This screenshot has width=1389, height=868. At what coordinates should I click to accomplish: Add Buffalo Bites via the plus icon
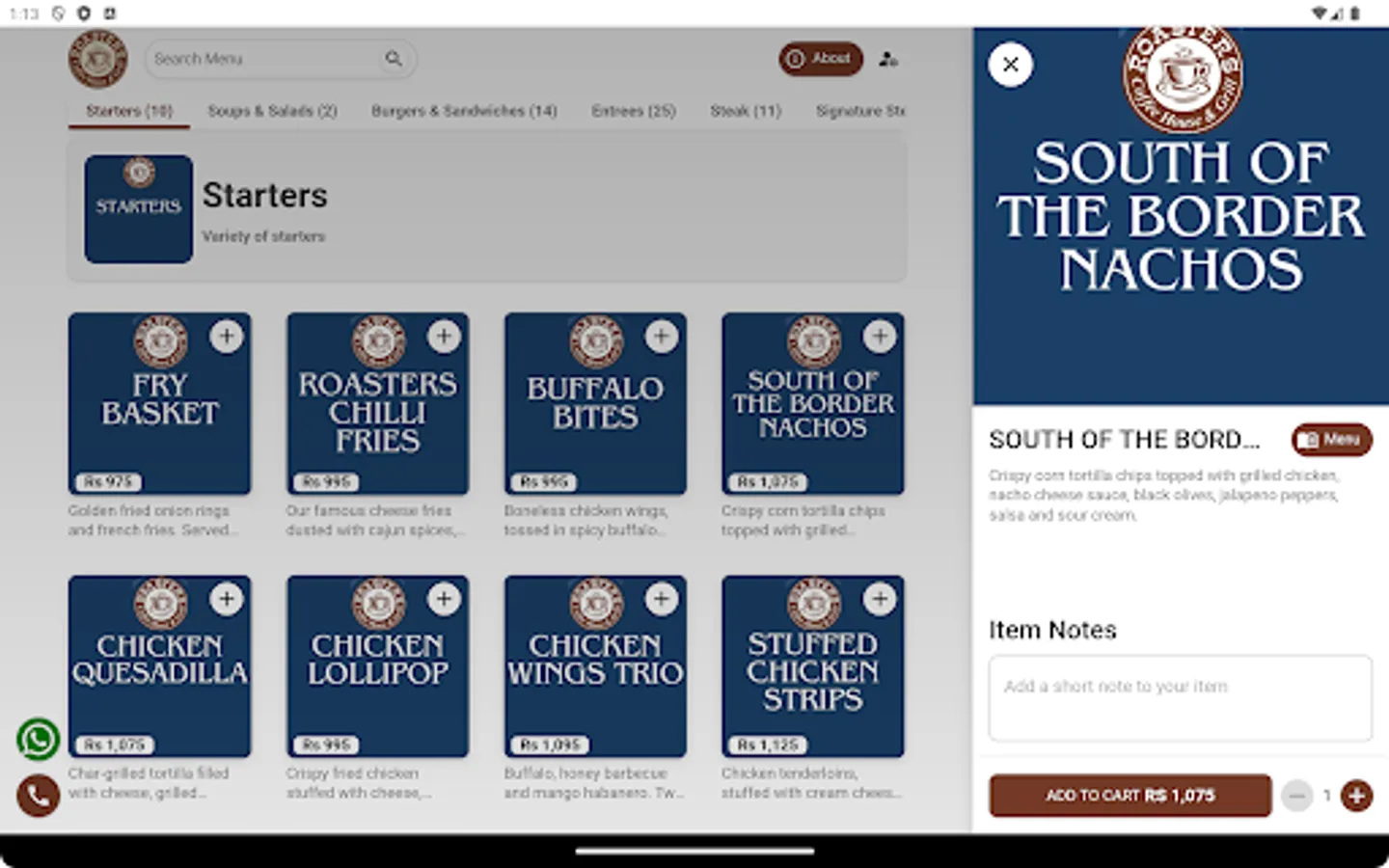pyautogui.click(x=662, y=336)
